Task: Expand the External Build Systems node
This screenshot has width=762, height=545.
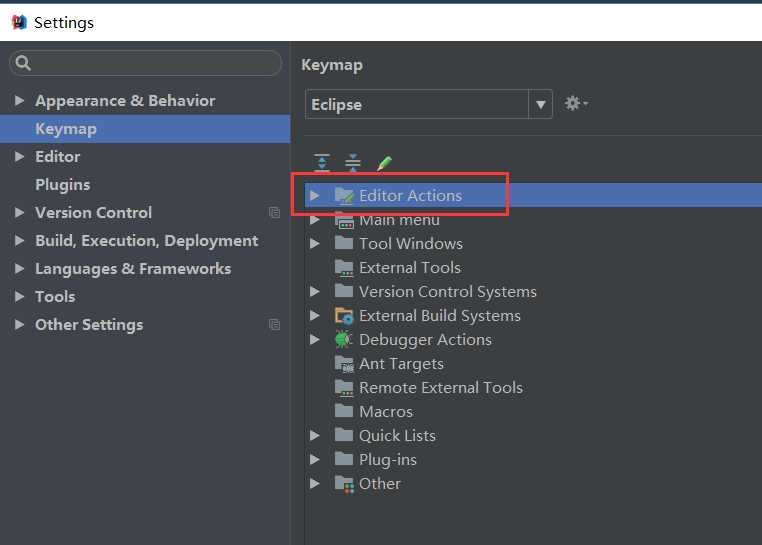Action: coord(314,315)
